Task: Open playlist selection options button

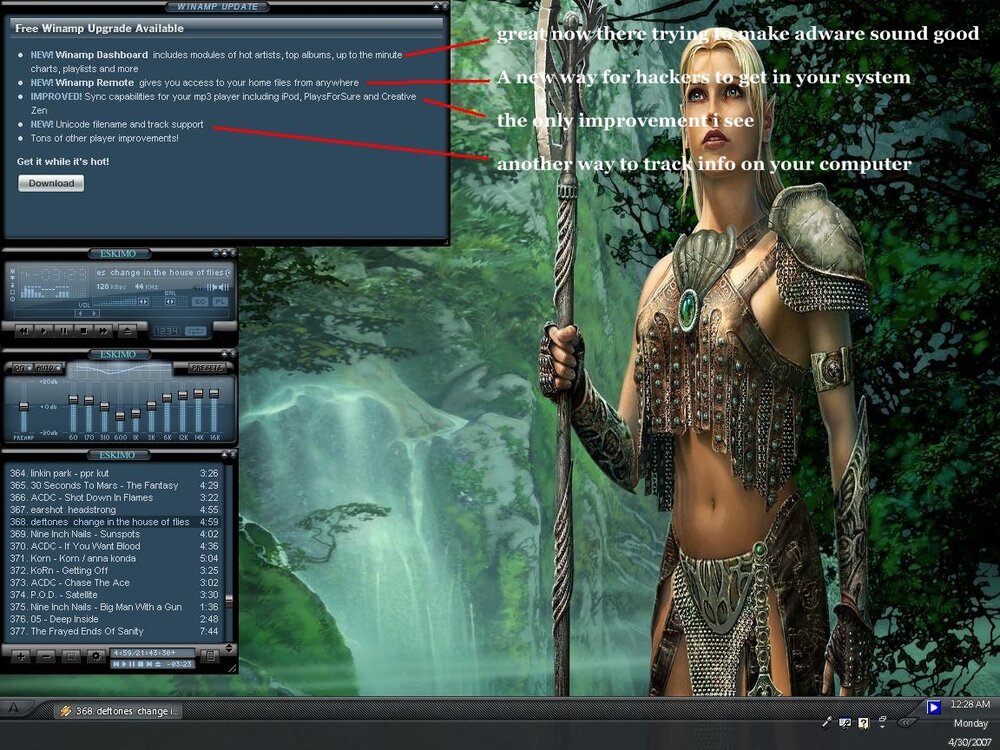Action: [x=71, y=656]
